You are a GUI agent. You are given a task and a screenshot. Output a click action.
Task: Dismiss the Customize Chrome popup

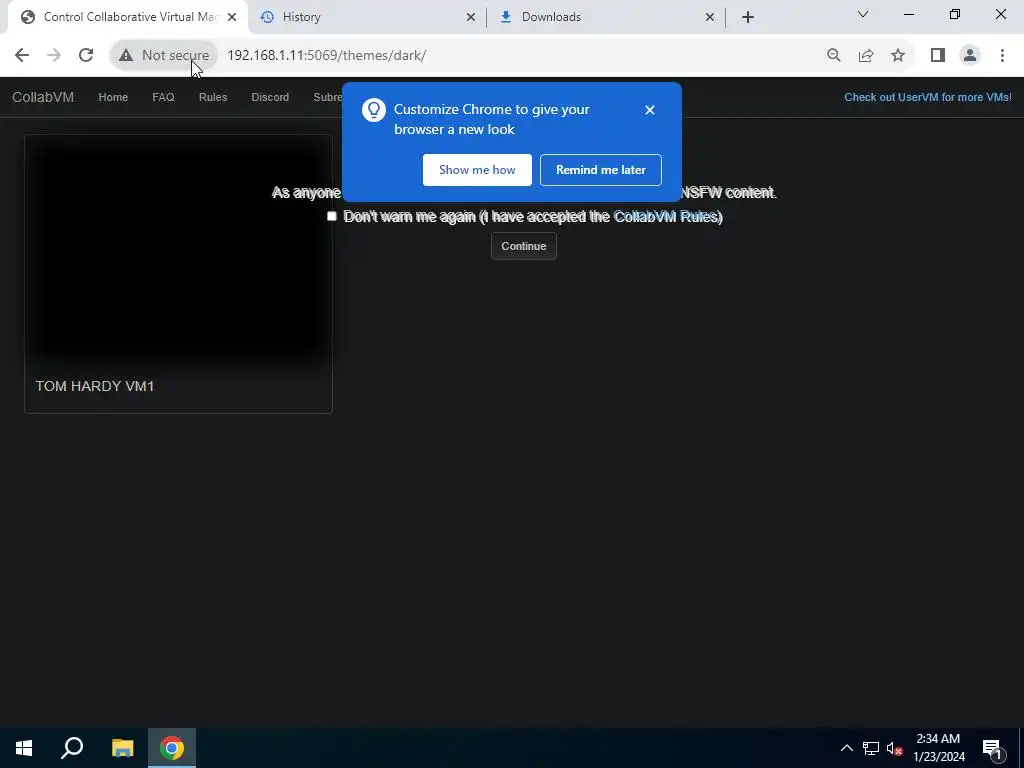[649, 110]
